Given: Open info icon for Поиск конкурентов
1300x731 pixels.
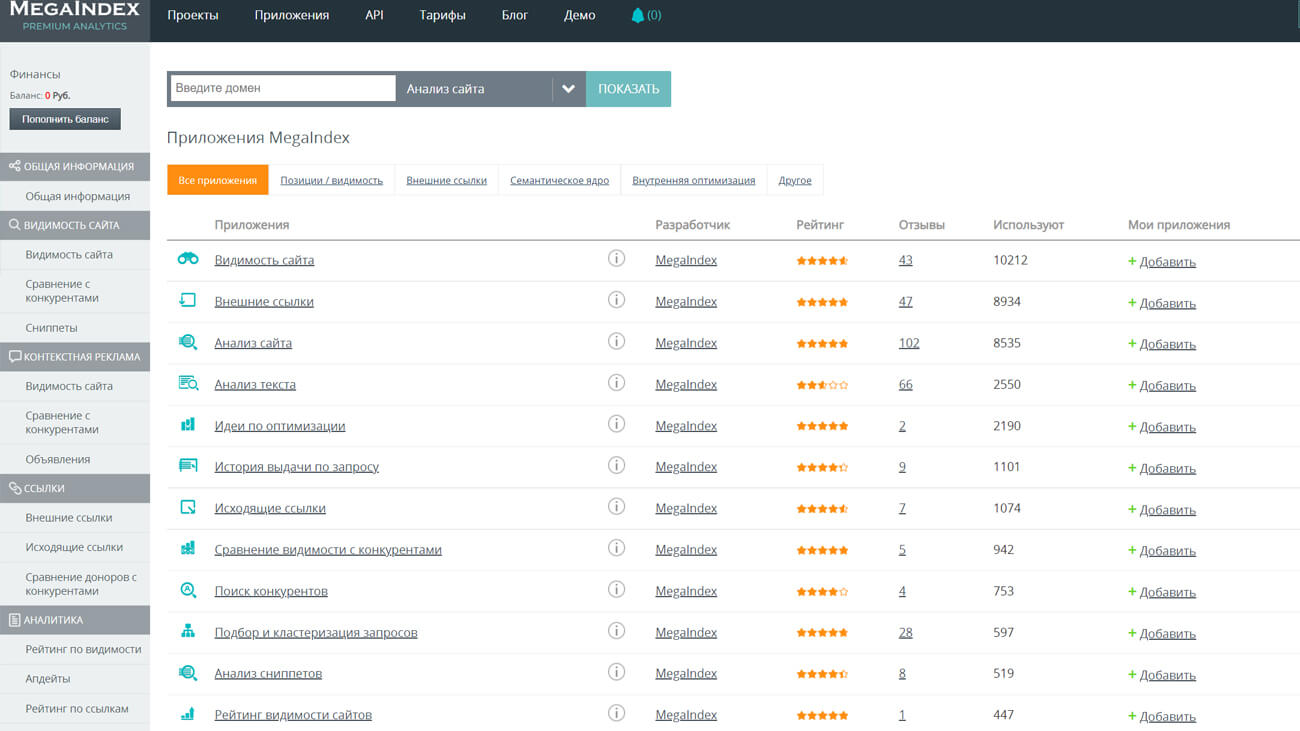Looking at the screenshot, I should (x=616, y=590).
